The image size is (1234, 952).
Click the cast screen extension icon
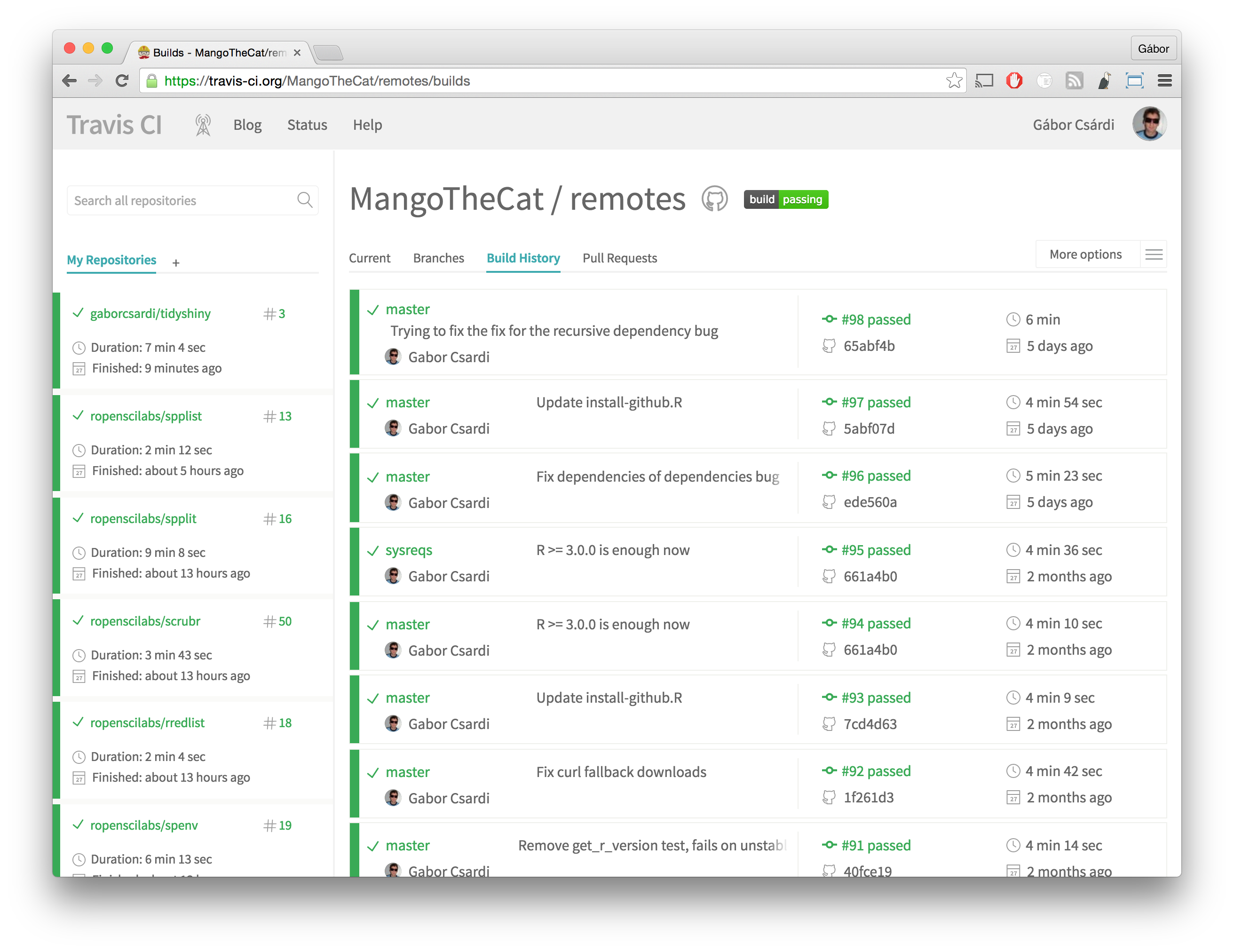coord(984,81)
